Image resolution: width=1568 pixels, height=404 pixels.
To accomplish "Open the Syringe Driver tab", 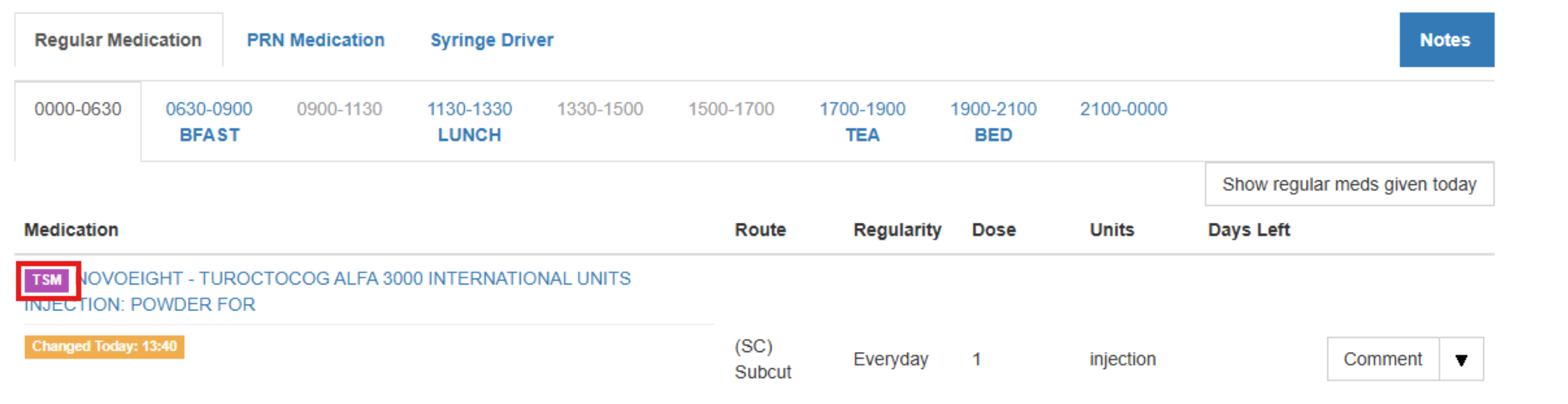I will (x=491, y=40).
